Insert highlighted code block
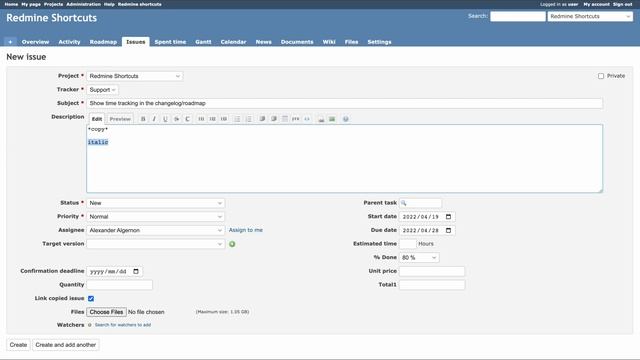 (x=307, y=119)
